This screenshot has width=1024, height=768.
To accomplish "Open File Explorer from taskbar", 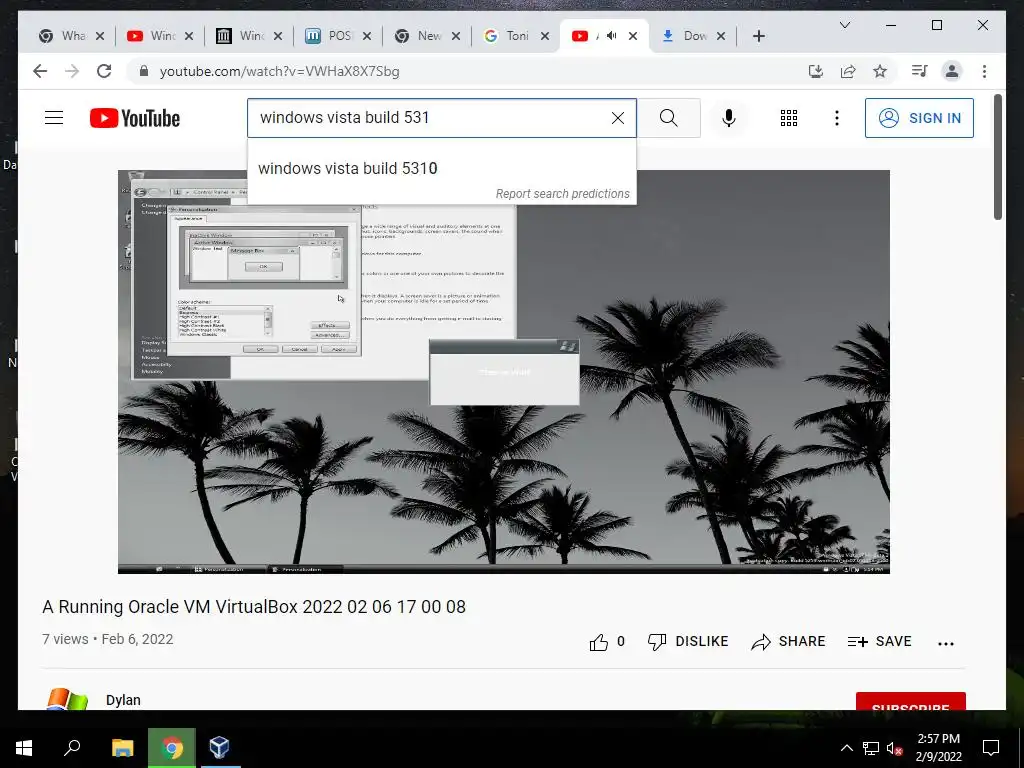I will click(x=122, y=748).
